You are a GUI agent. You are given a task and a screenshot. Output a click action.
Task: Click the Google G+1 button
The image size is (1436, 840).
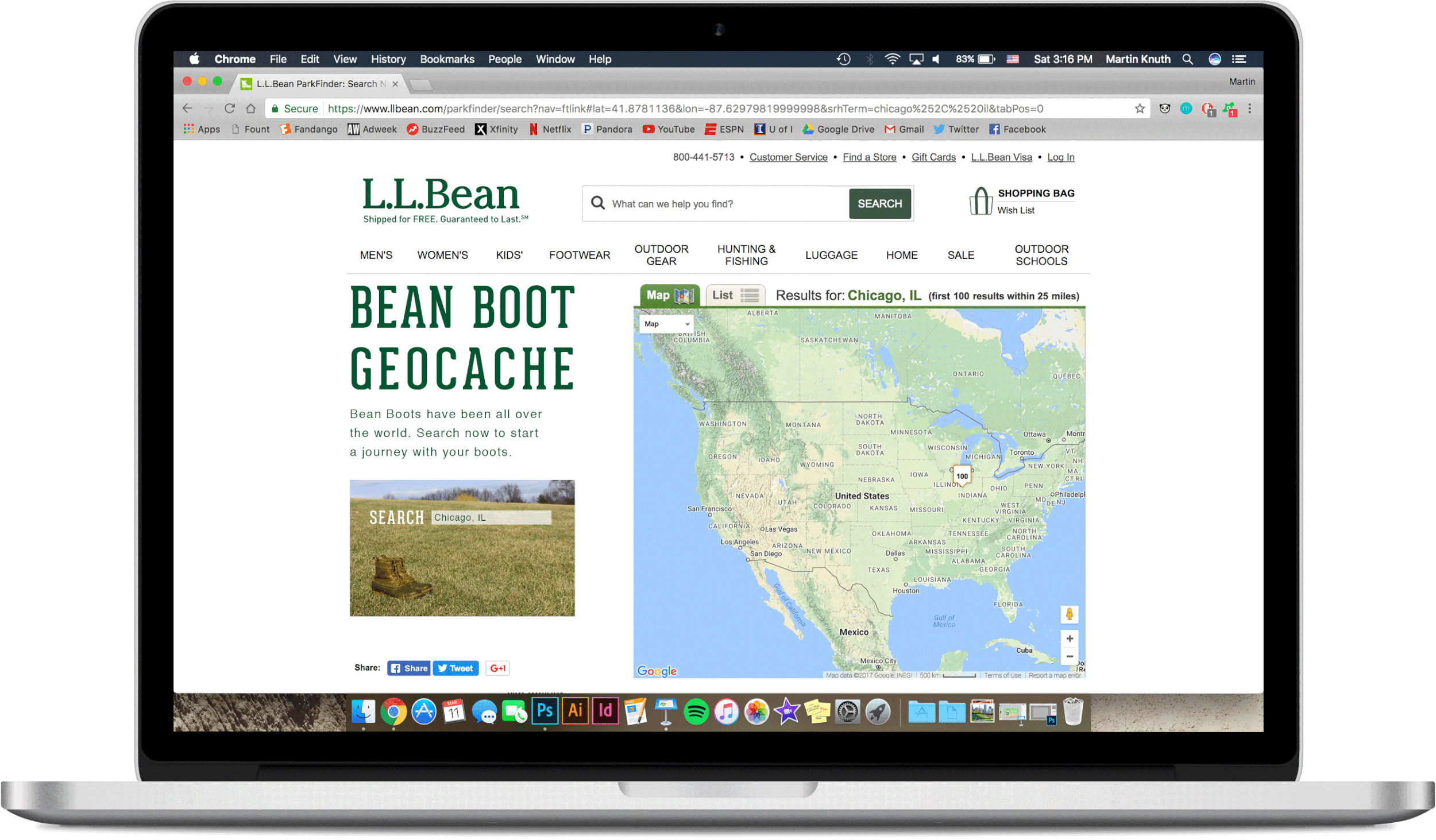point(497,668)
